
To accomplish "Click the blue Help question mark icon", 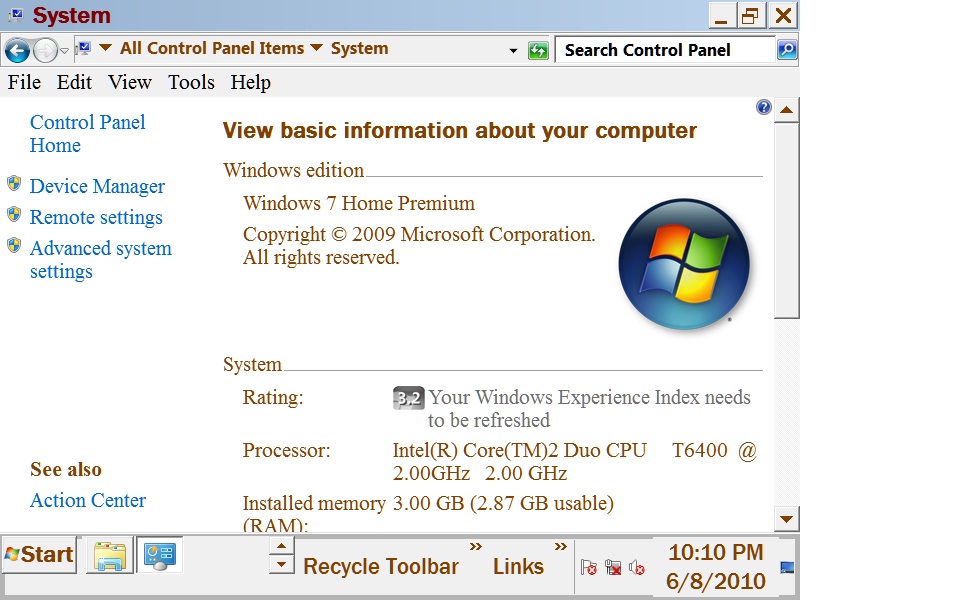I will pos(763,107).
